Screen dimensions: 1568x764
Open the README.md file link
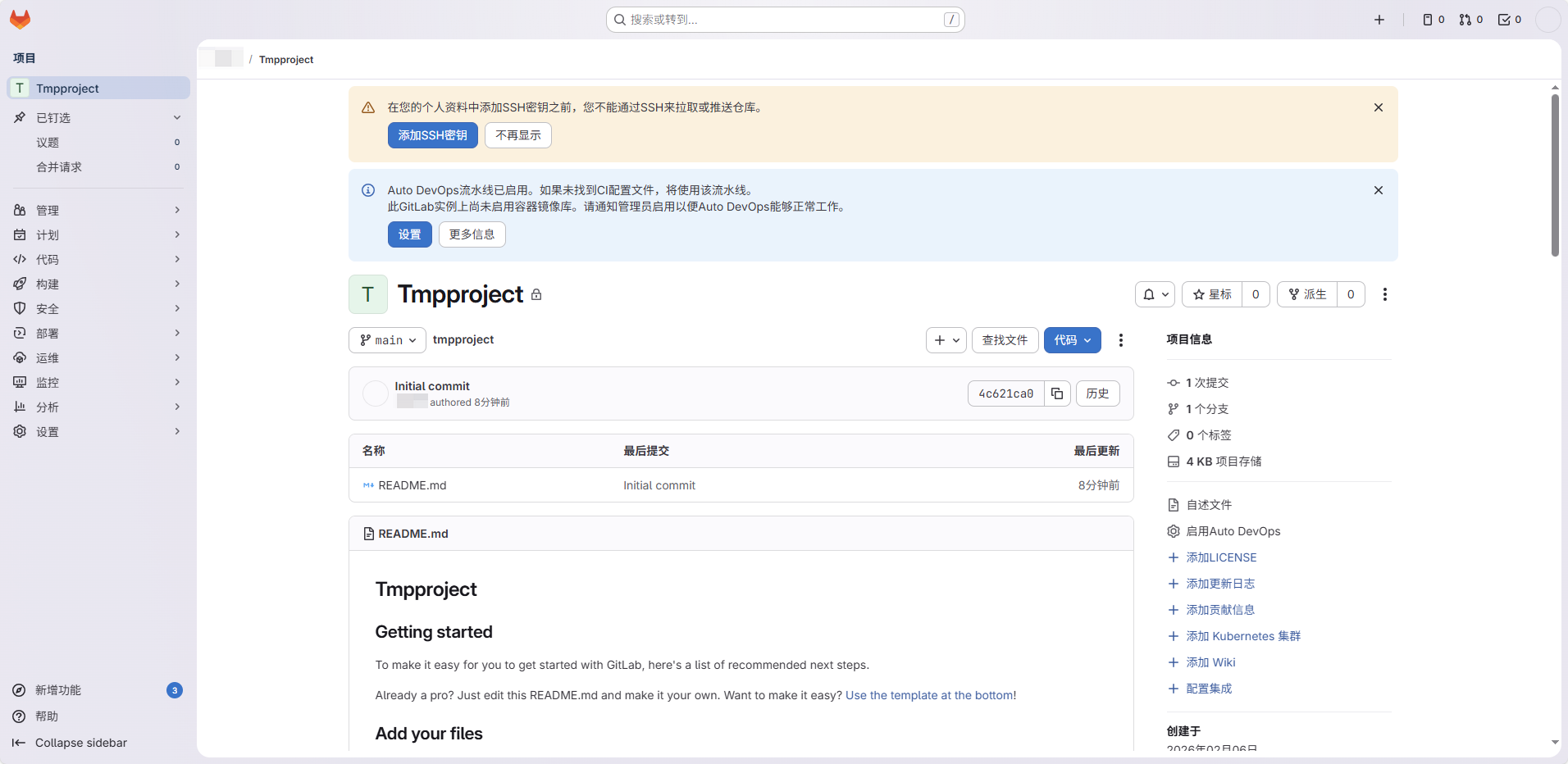coord(412,485)
